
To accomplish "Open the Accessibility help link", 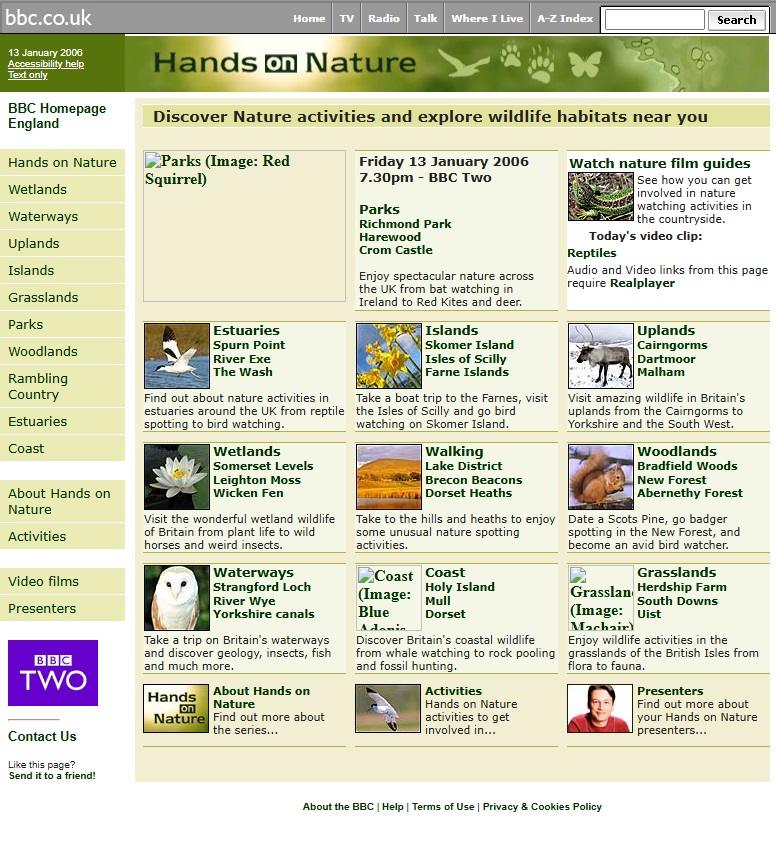I will 46,64.
